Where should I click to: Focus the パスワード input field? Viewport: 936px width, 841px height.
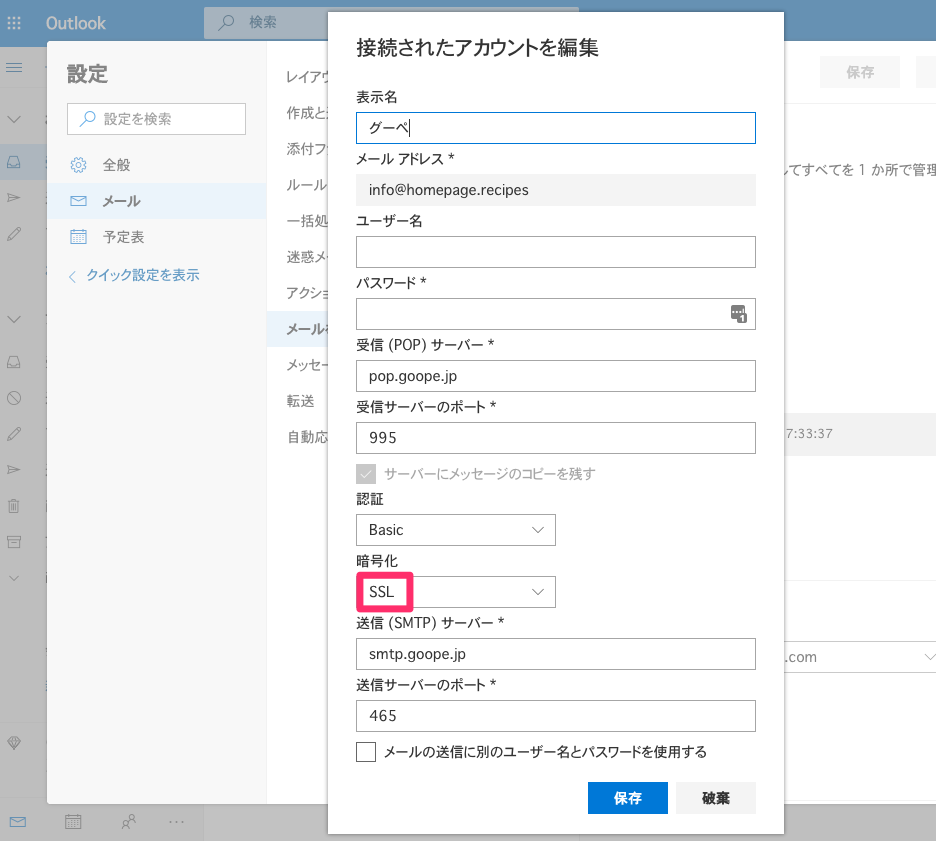coord(556,314)
